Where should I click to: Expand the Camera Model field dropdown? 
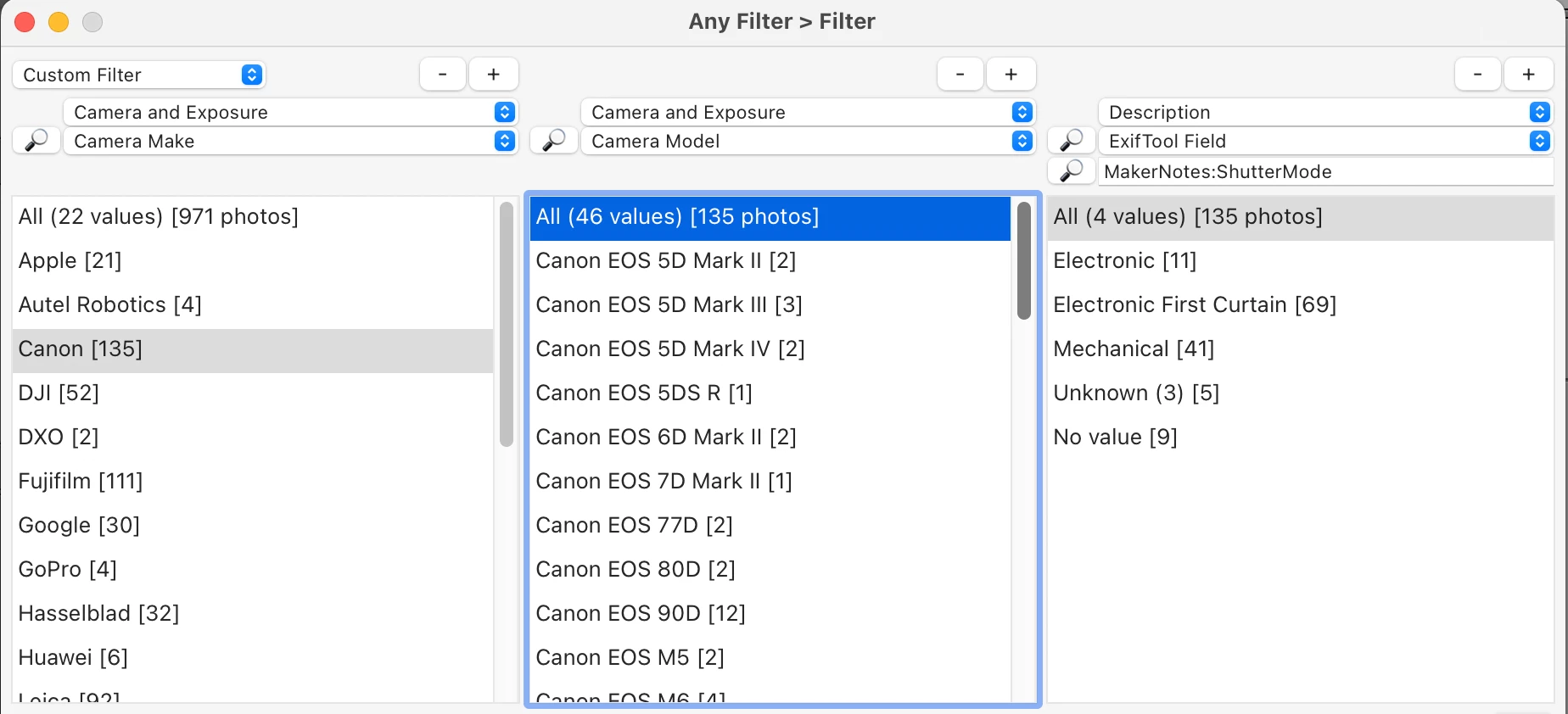coord(808,141)
